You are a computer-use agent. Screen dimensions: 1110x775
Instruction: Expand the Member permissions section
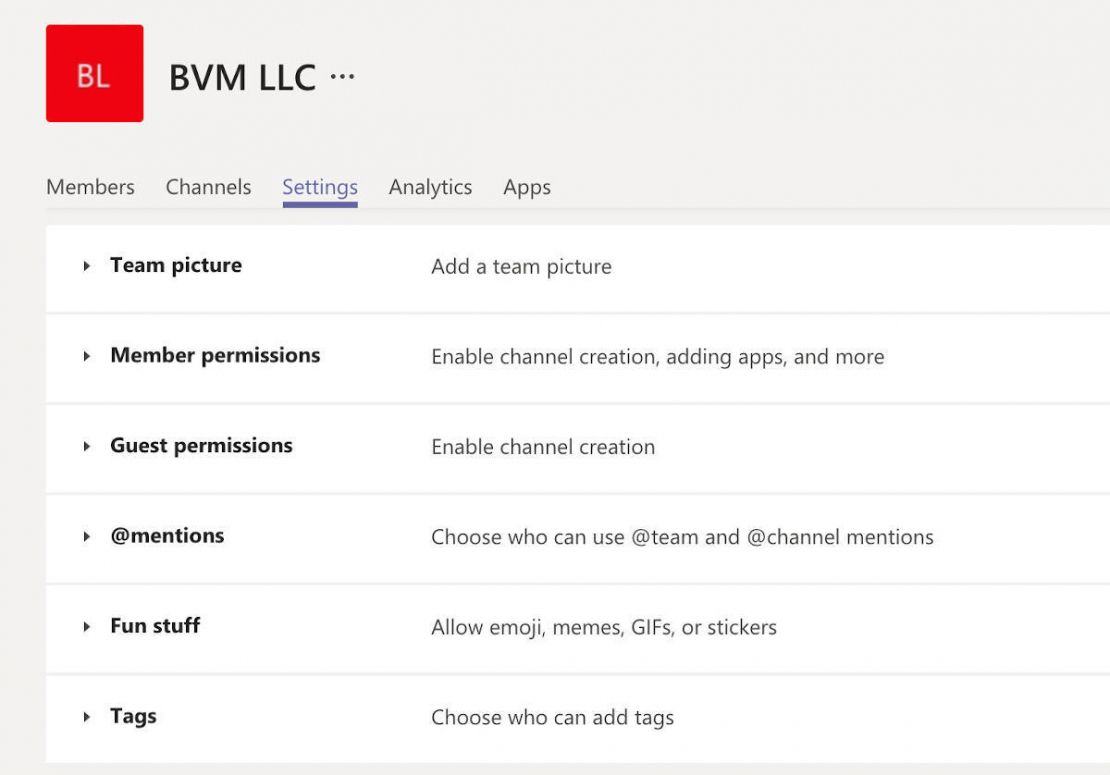[x=88, y=356]
